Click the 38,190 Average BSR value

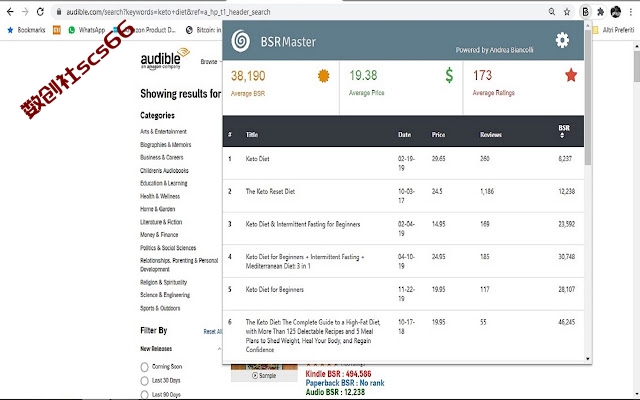(x=248, y=76)
